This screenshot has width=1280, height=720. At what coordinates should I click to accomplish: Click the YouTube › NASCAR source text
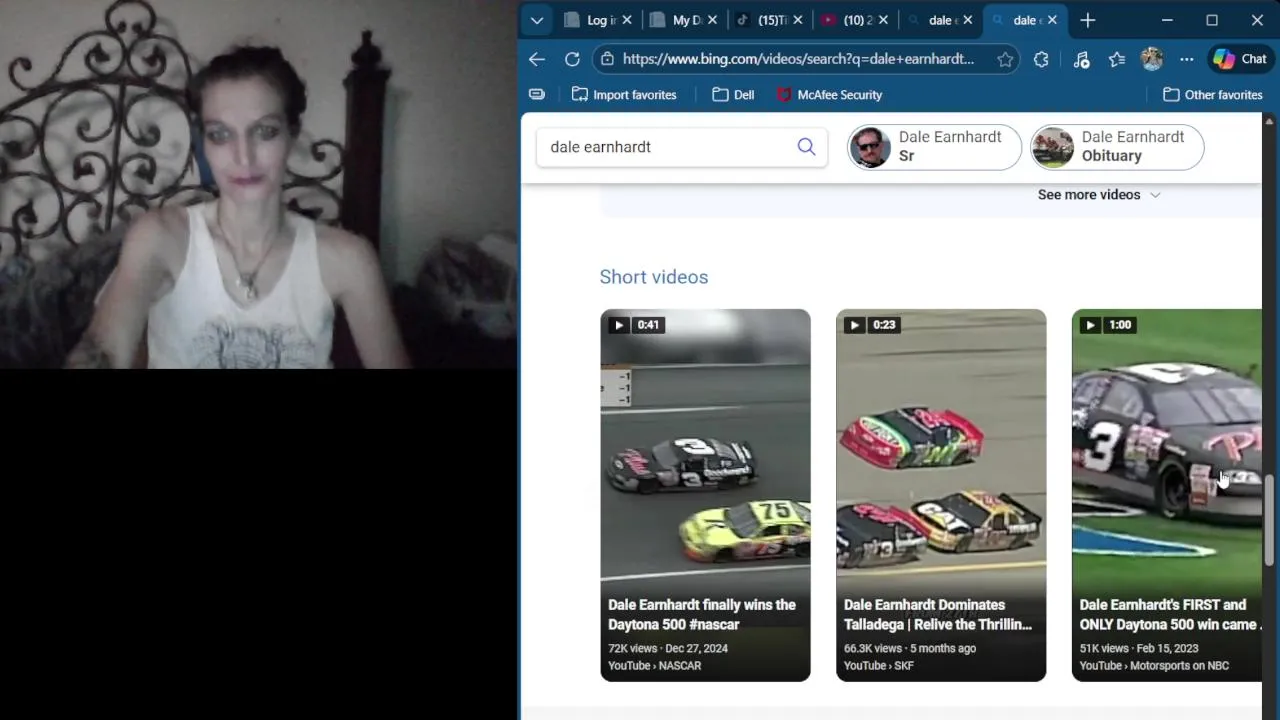click(x=654, y=666)
